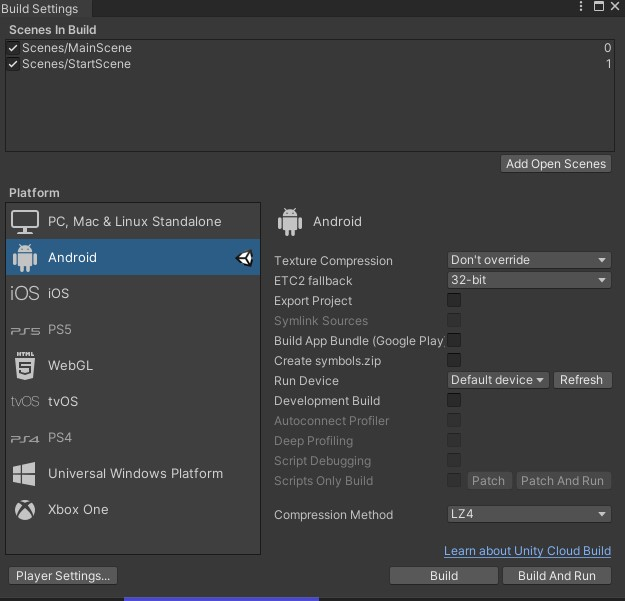Viewport: 625px width, 601px height.
Task: Toggle the Autoconnect Profiler checkbox
Action: tap(454, 420)
